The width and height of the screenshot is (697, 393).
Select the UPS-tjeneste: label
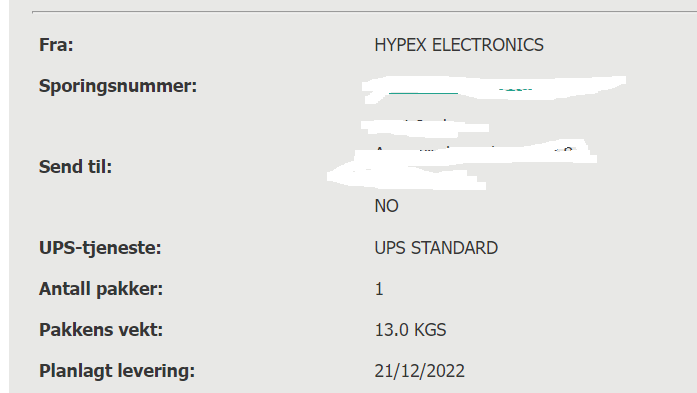pos(100,248)
